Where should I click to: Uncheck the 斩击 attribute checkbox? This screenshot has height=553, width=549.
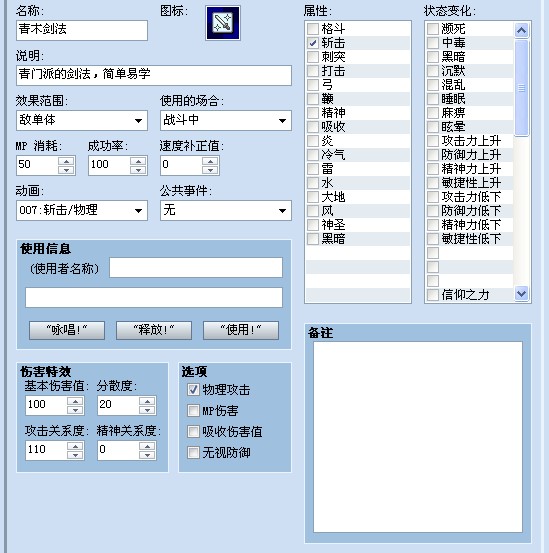click(313, 43)
